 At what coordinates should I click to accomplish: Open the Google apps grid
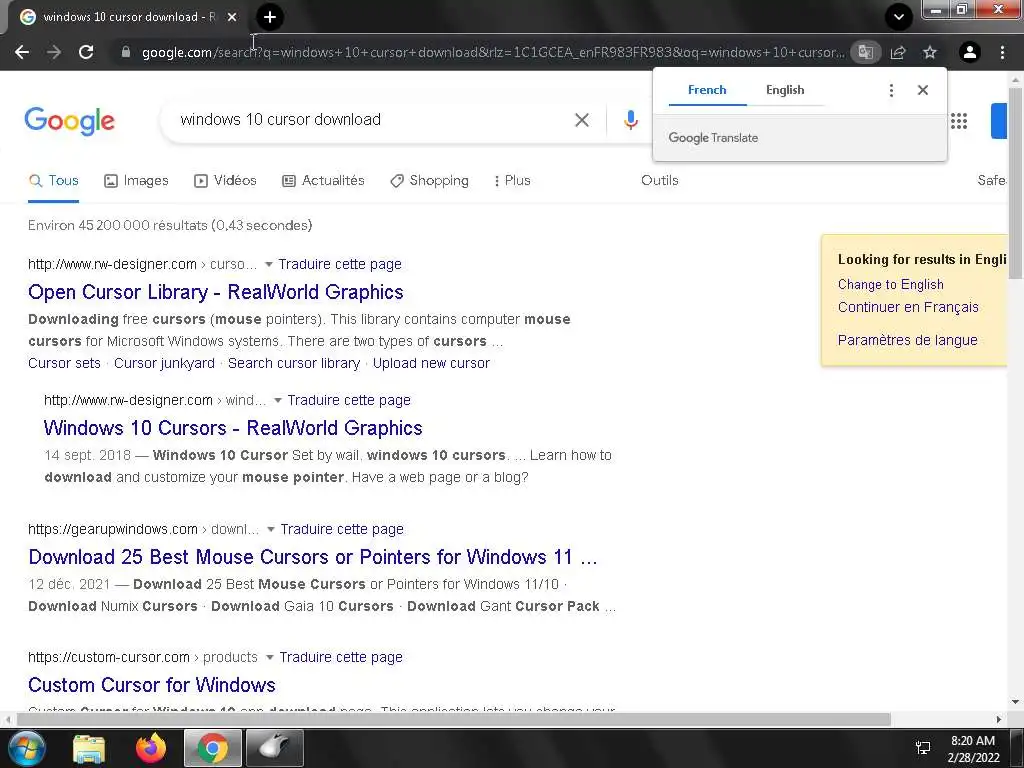pos(959,121)
